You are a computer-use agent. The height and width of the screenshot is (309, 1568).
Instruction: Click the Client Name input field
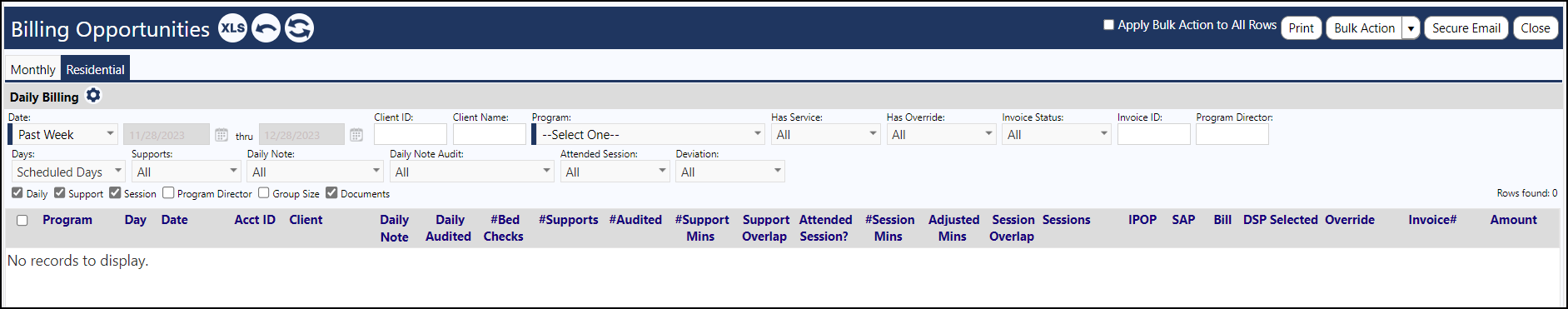pos(490,134)
